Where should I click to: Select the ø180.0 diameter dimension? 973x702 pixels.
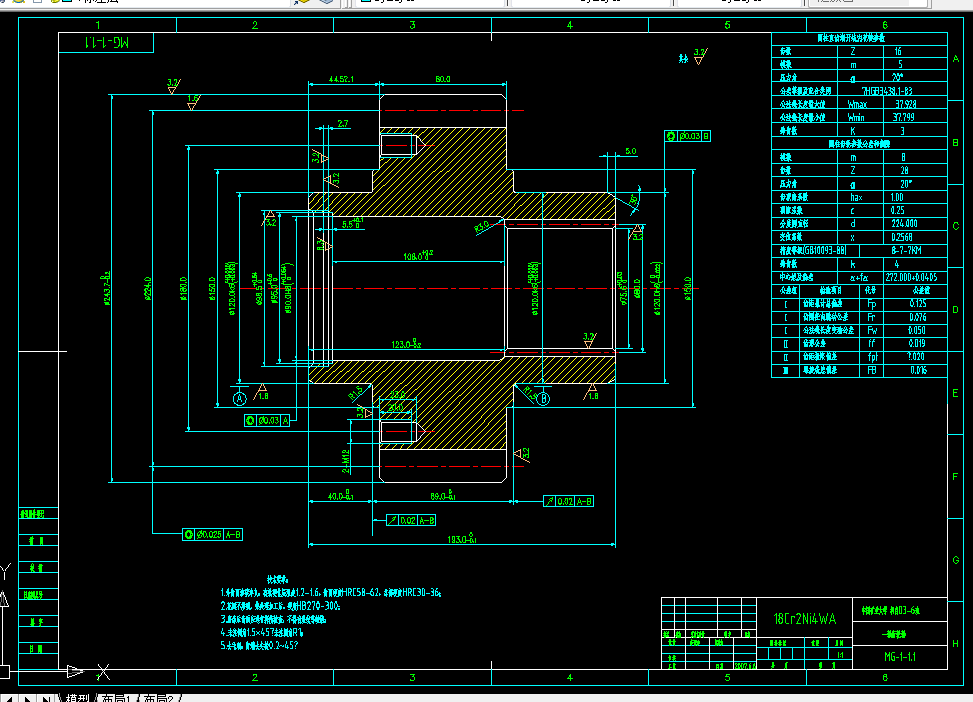(x=184, y=289)
